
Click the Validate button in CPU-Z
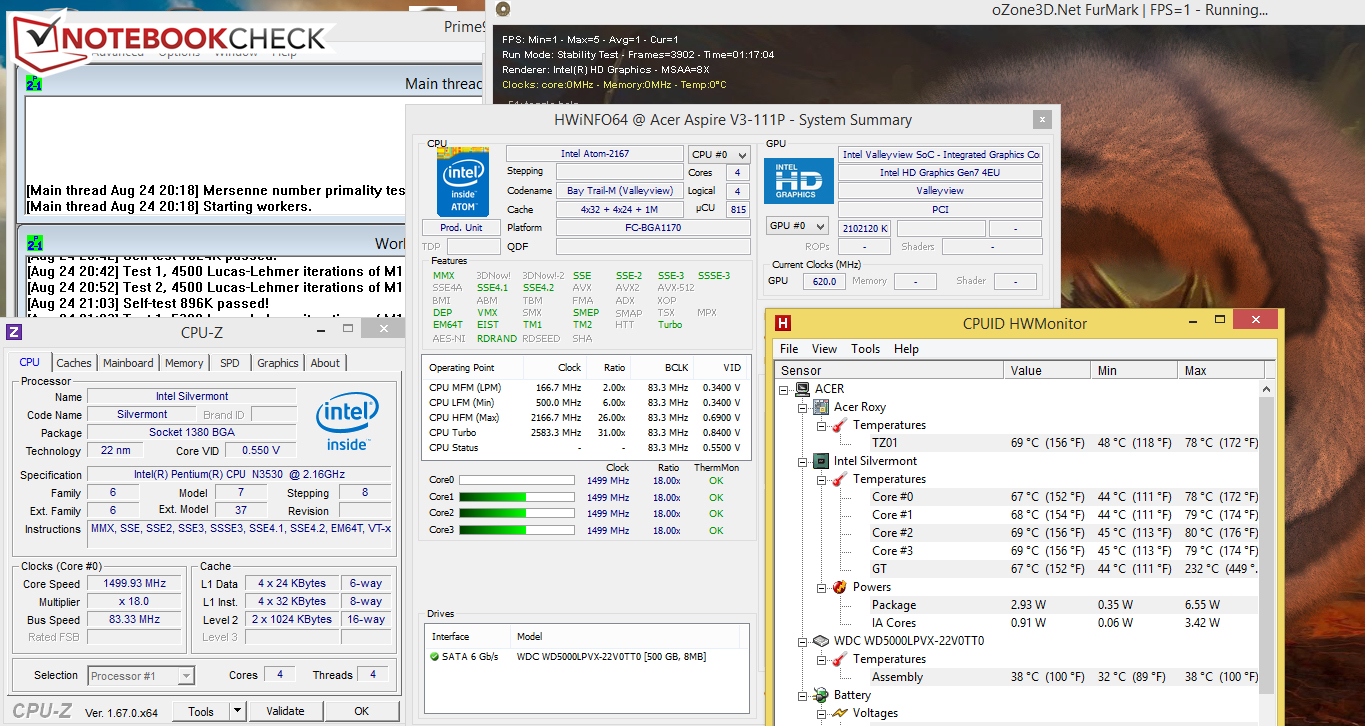(x=285, y=711)
